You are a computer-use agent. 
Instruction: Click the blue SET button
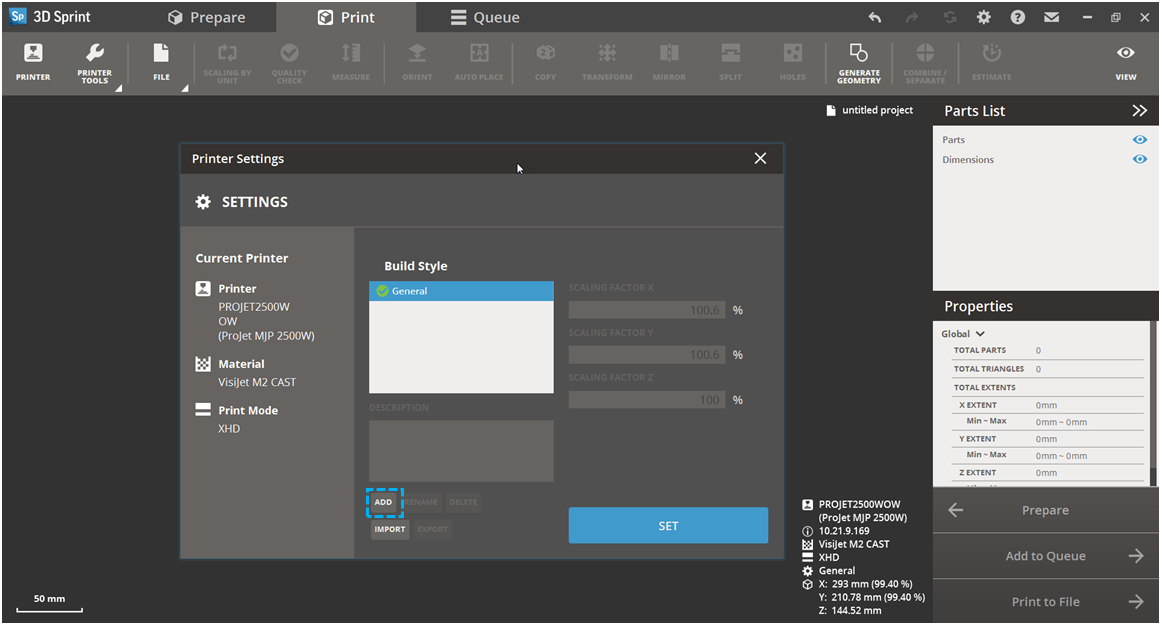[x=668, y=526]
